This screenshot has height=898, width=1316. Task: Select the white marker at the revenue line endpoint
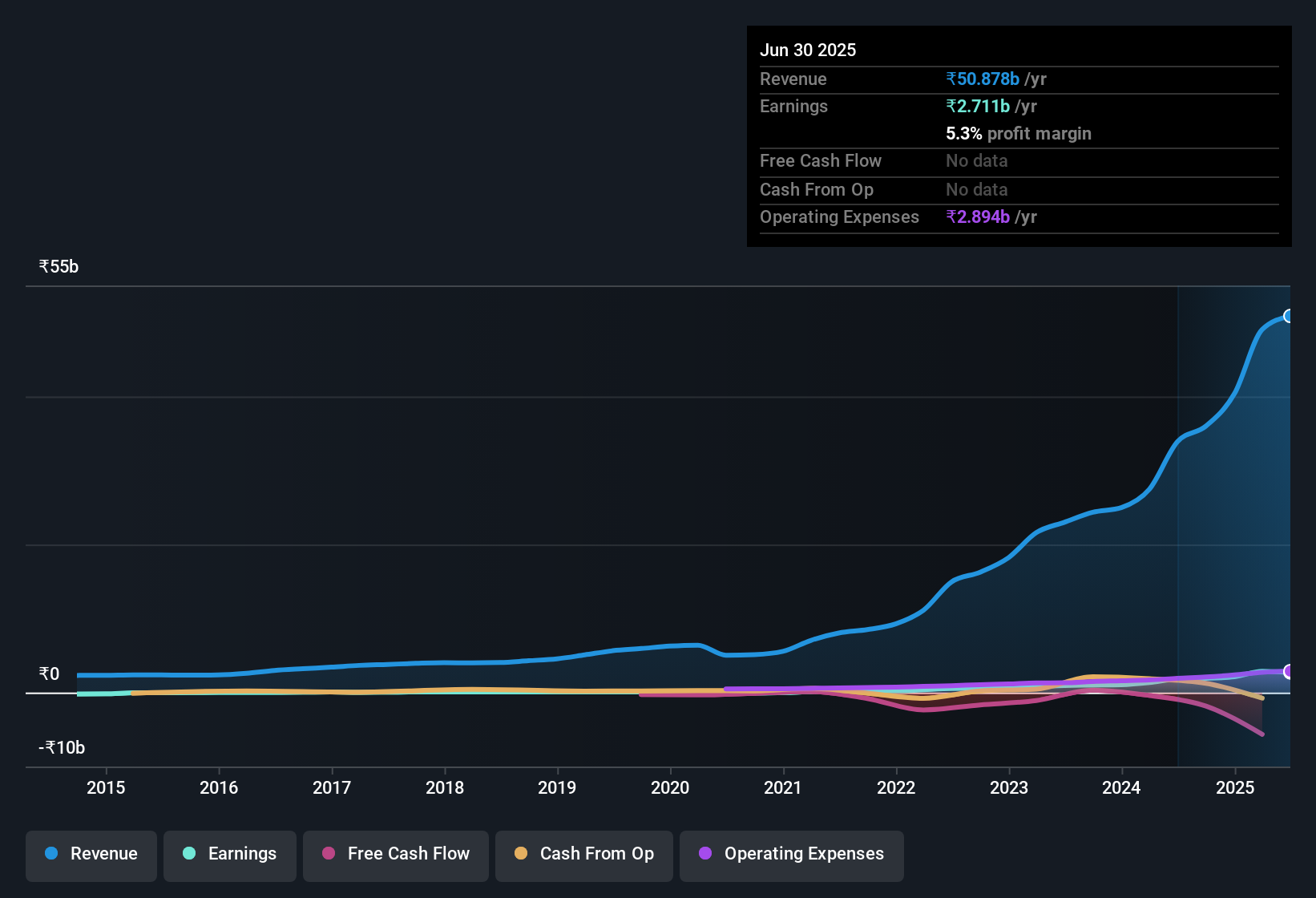(x=1289, y=317)
